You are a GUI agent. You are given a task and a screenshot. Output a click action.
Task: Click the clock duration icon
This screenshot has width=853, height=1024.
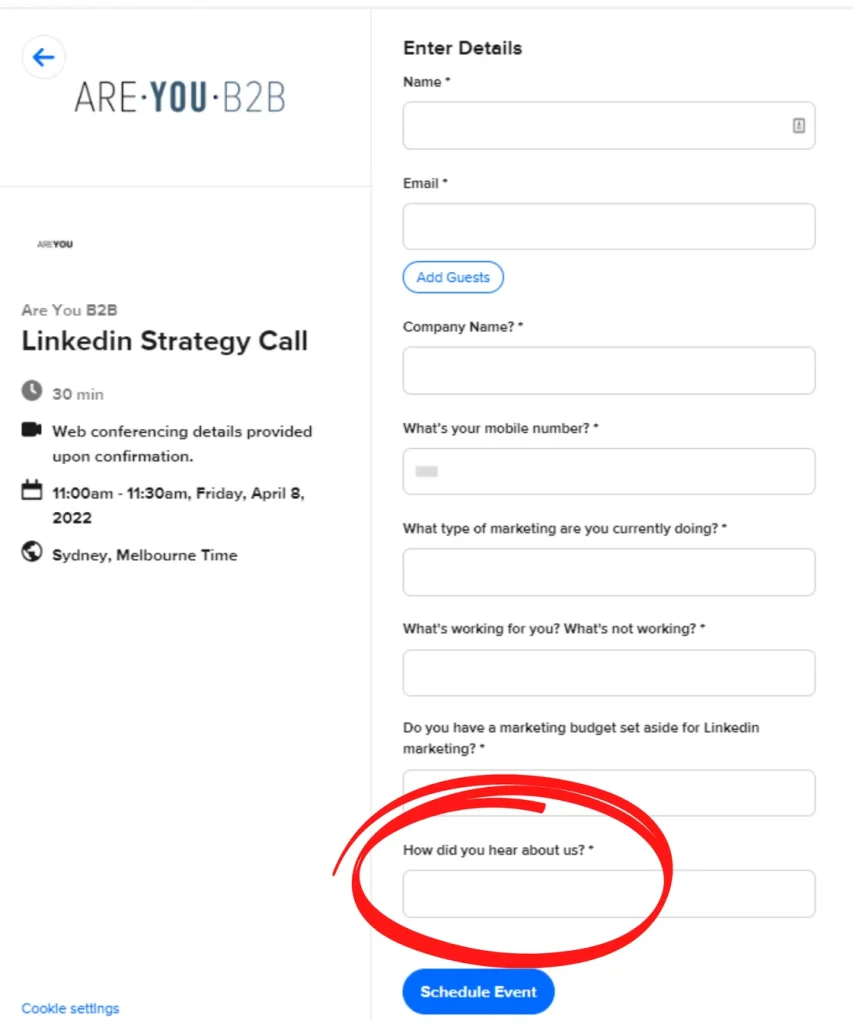click(32, 391)
